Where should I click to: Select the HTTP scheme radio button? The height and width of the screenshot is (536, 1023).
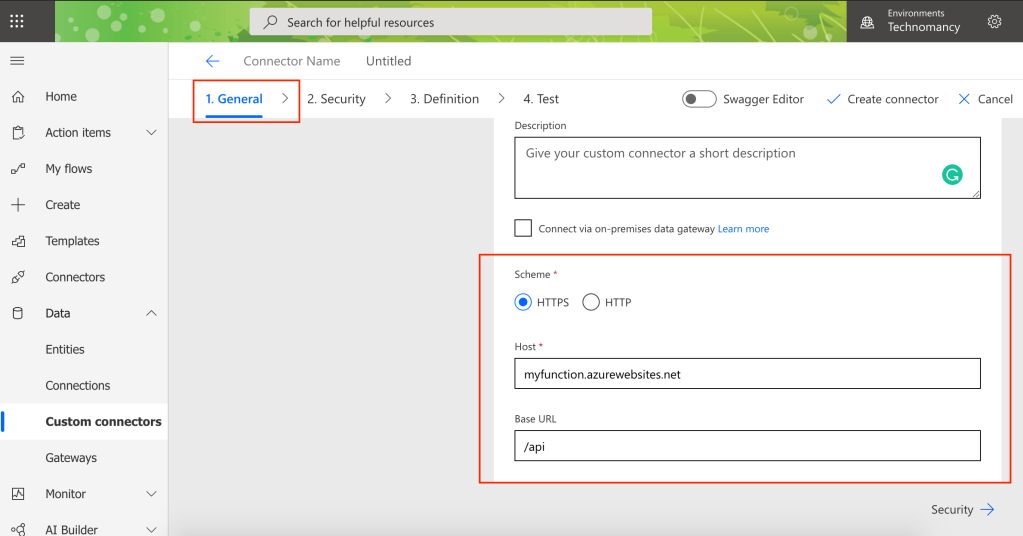(591, 302)
